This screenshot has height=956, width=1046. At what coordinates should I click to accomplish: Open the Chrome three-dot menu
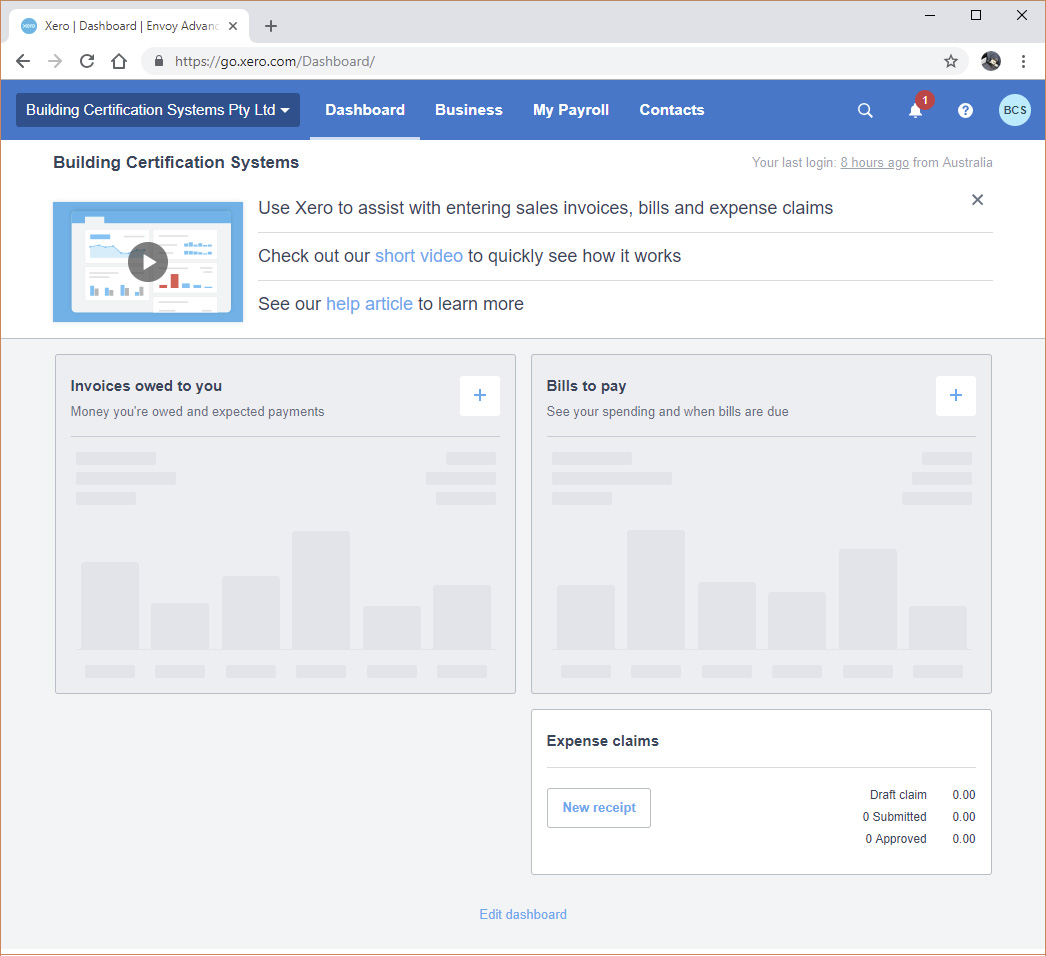pos(1023,61)
